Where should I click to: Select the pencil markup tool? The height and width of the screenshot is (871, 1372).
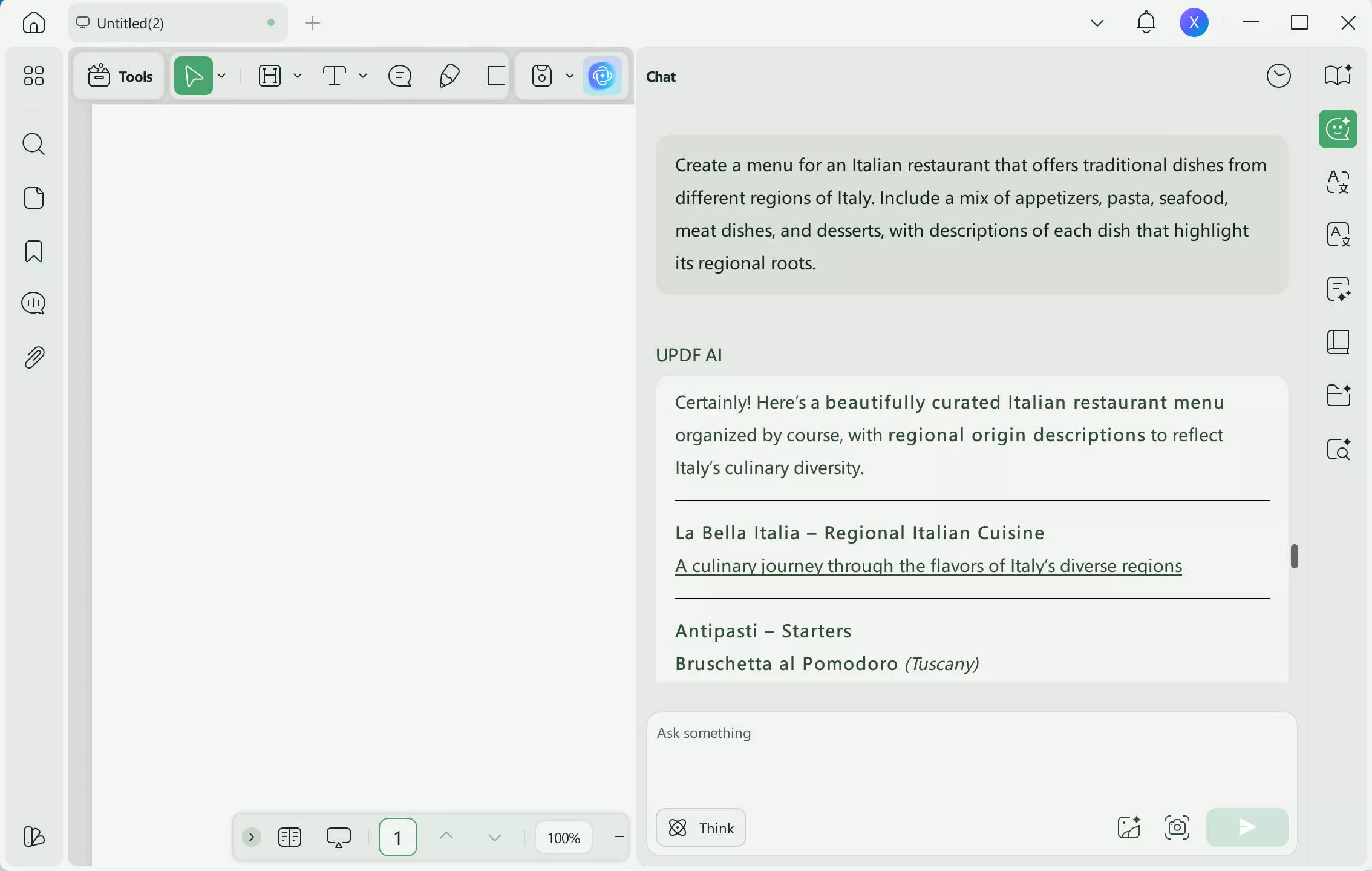pyautogui.click(x=449, y=76)
